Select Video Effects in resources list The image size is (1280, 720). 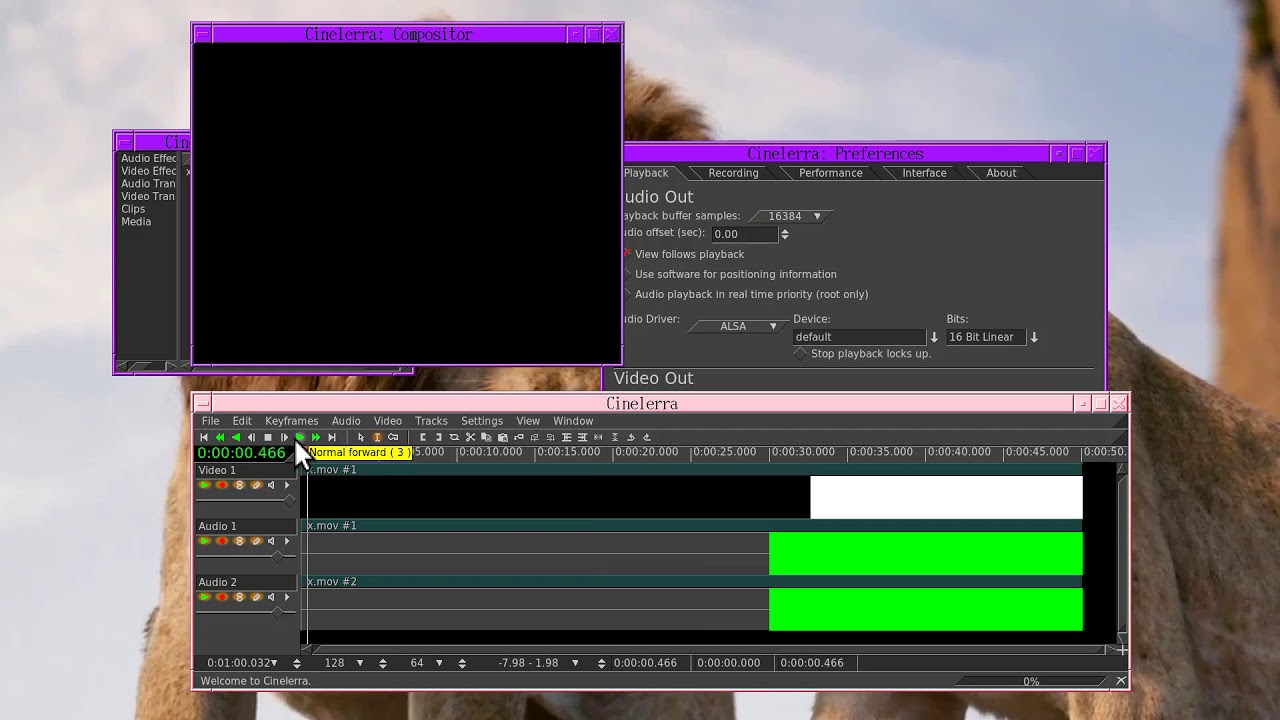[x=149, y=171]
